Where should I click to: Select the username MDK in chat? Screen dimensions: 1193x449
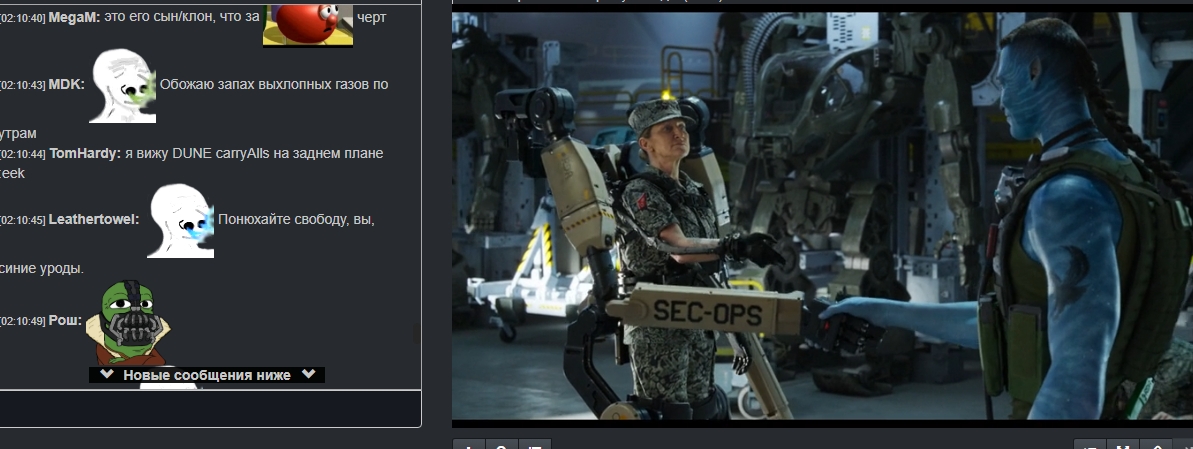click(x=66, y=84)
